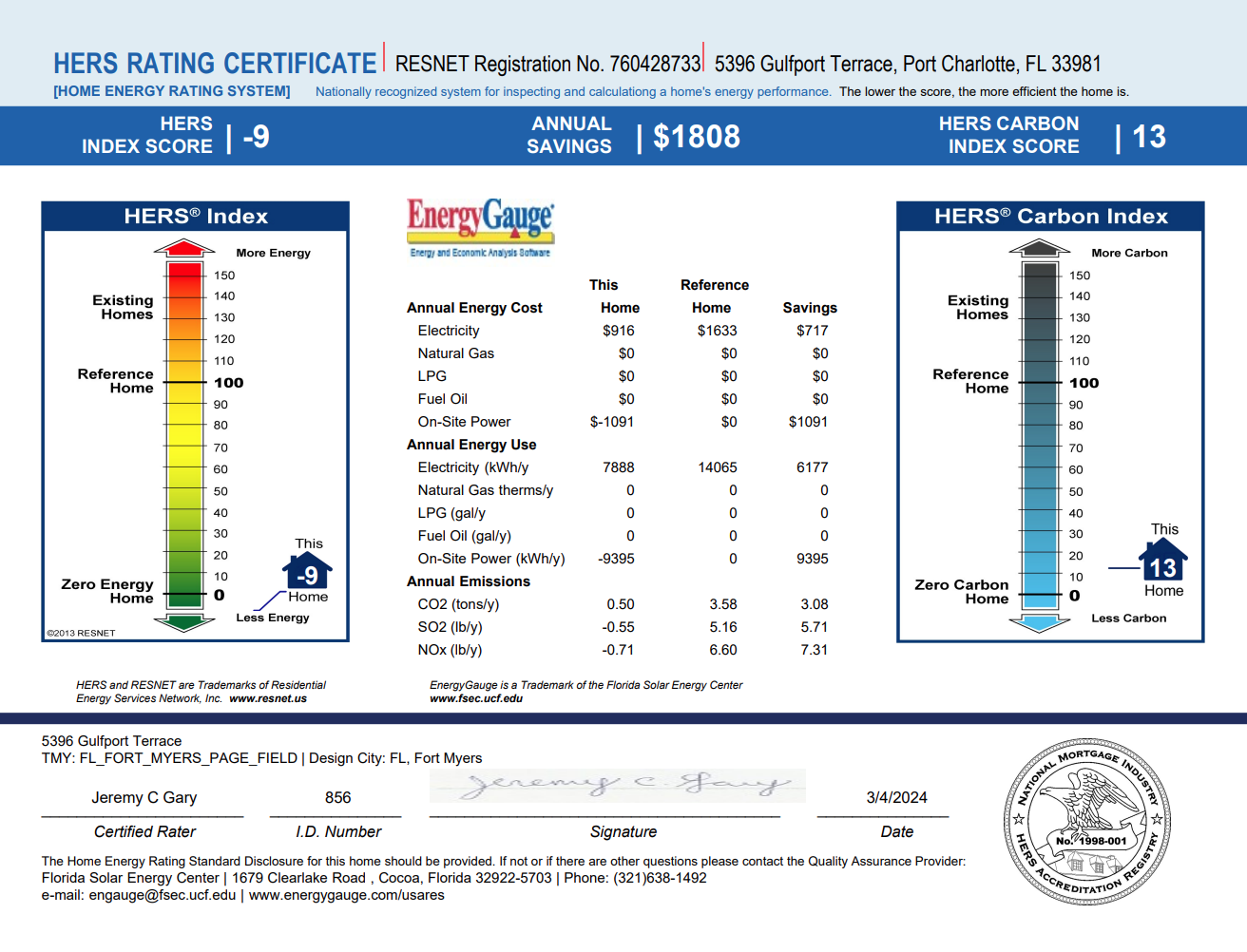The height and width of the screenshot is (952, 1247).
Task: Click the HERS® Carbon Index panel header
Action: coord(1051,217)
